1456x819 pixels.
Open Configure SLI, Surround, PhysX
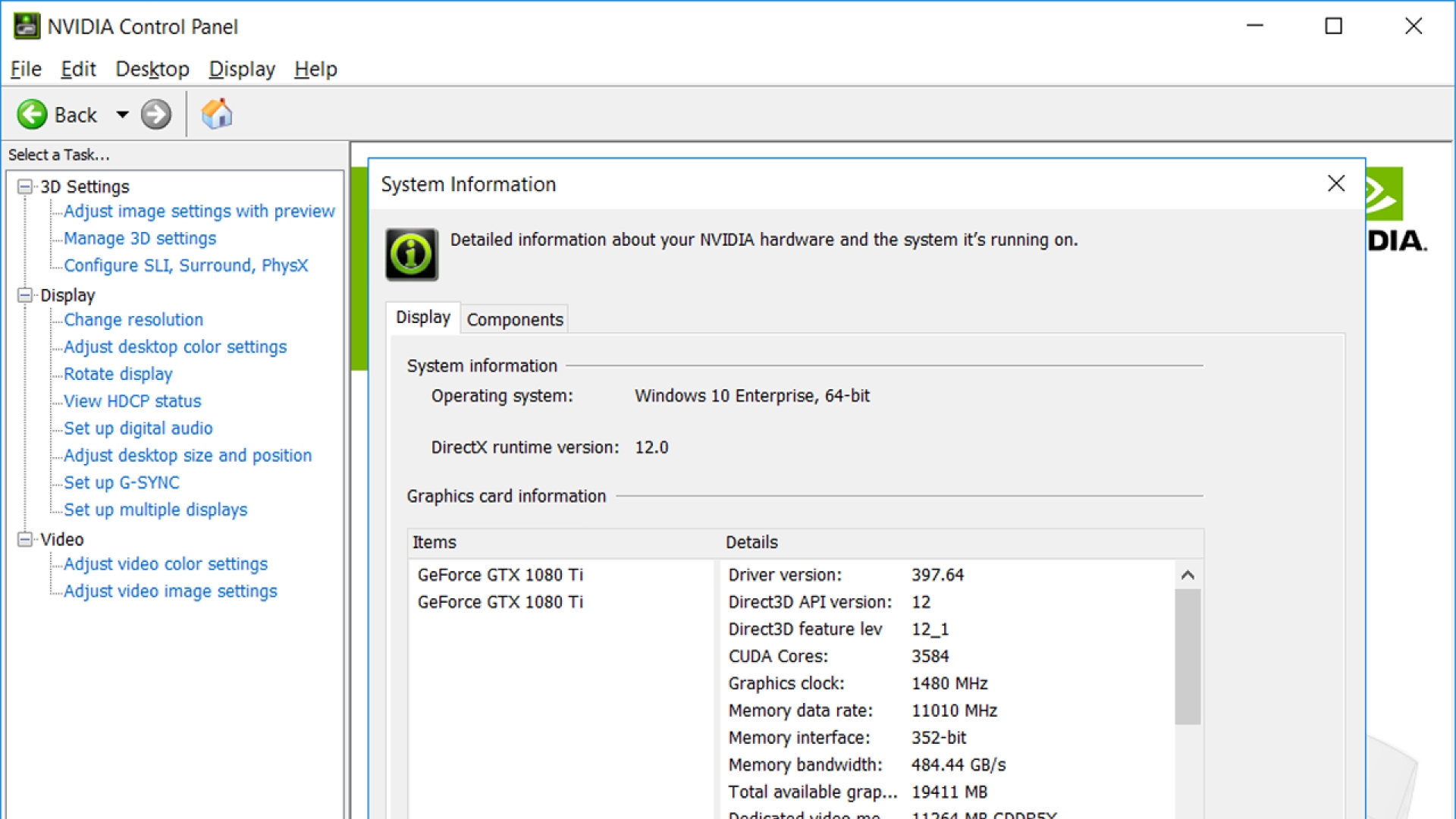pos(186,265)
